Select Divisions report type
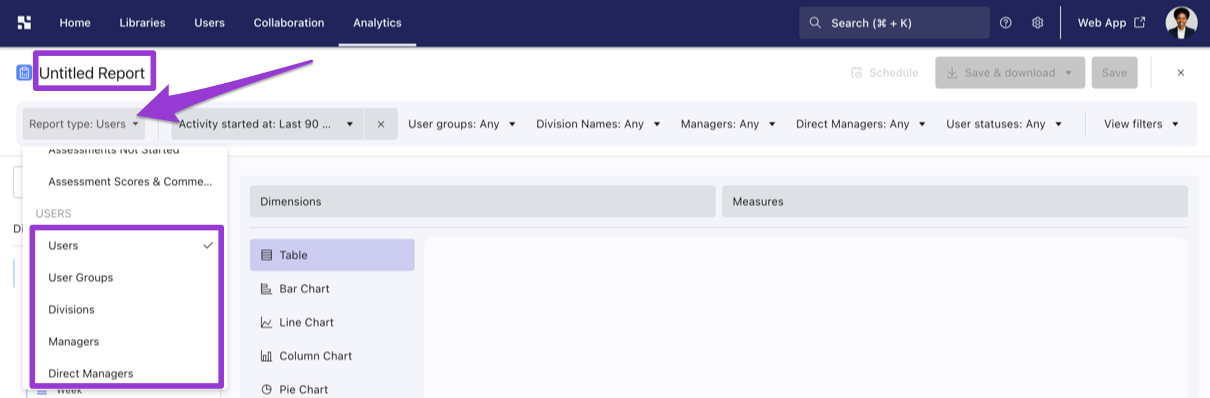The width and height of the screenshot is (1210, 398). [125, 309]
